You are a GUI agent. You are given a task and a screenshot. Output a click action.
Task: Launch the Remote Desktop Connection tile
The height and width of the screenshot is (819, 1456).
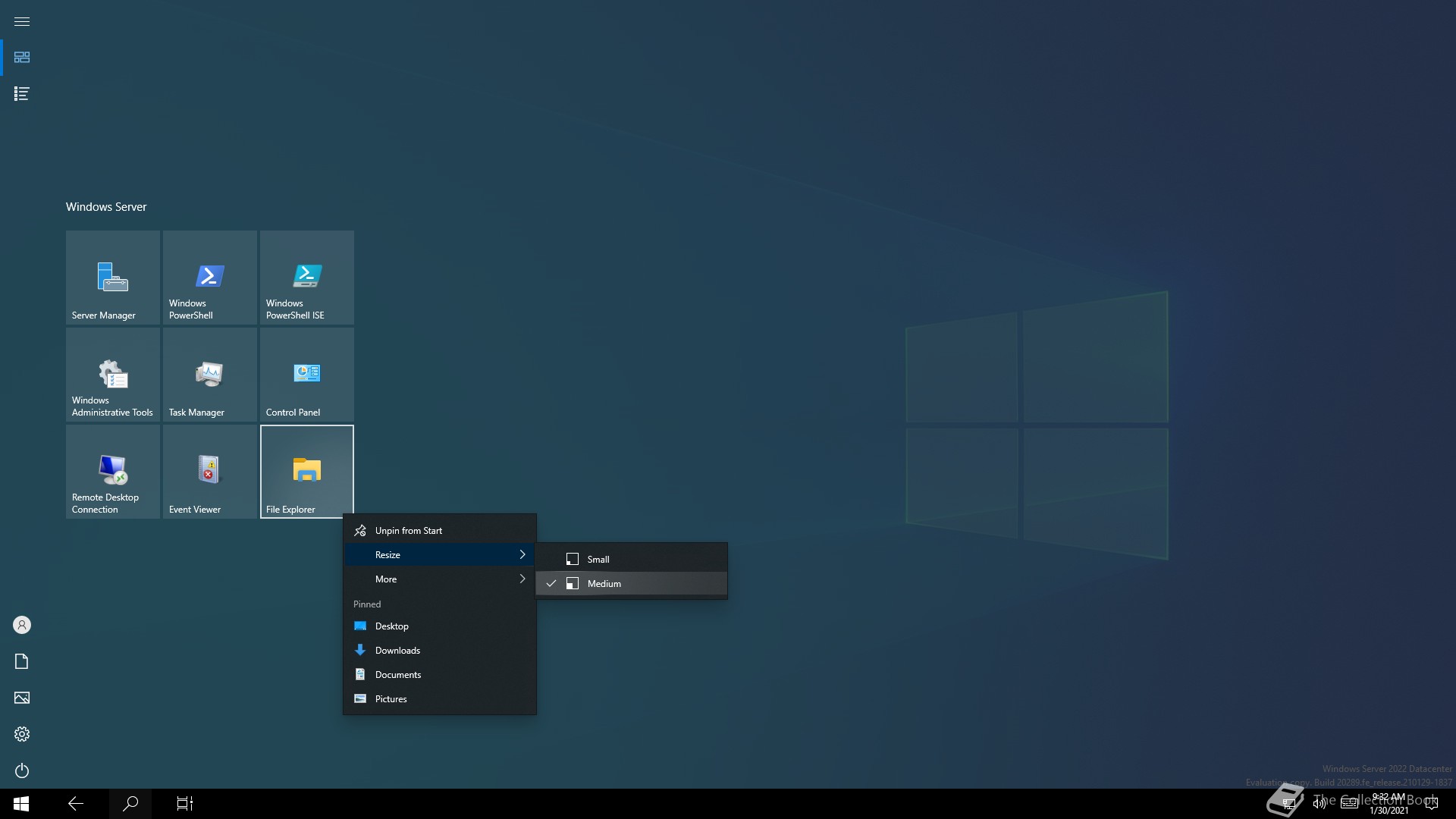click(112, 472)
